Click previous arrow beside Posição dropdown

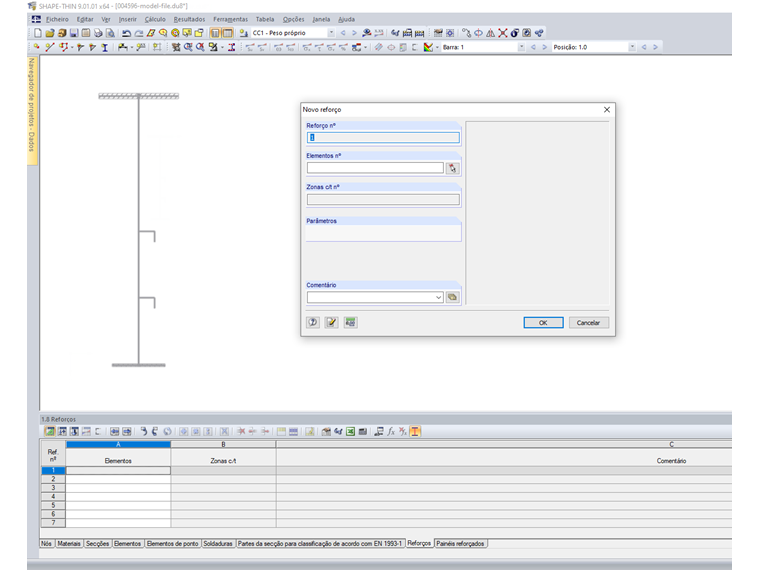pos(644,47)
